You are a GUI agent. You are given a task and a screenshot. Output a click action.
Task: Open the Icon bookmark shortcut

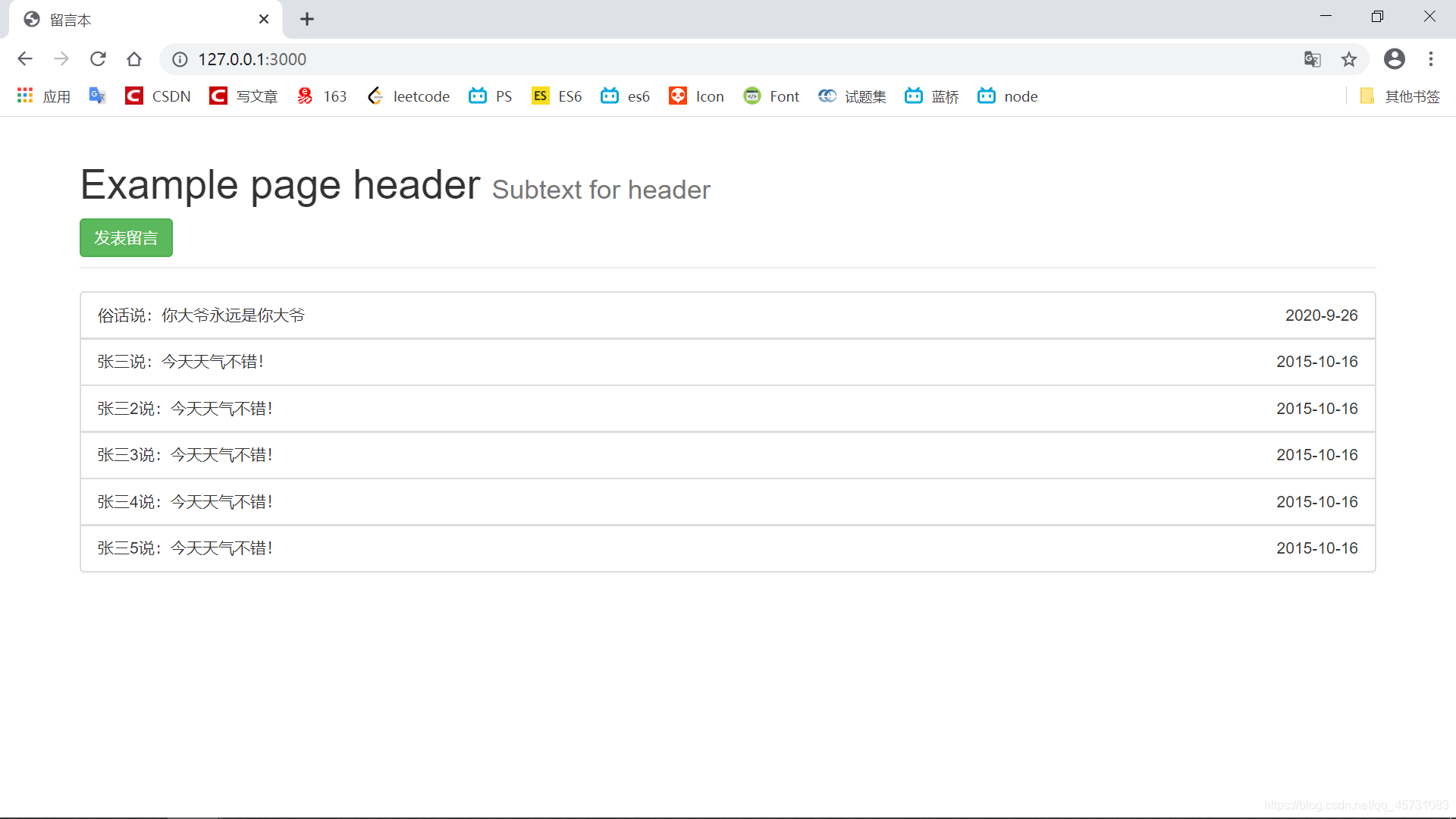point(696,97)
